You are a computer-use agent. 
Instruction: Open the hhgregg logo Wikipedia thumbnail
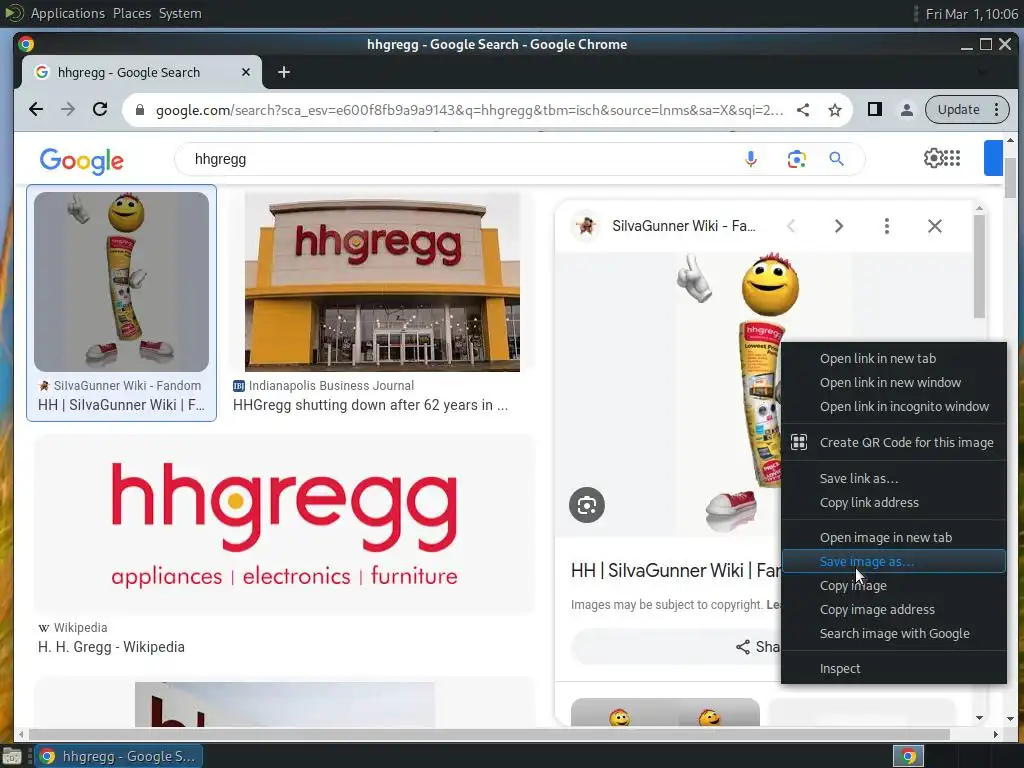point(284,524)
